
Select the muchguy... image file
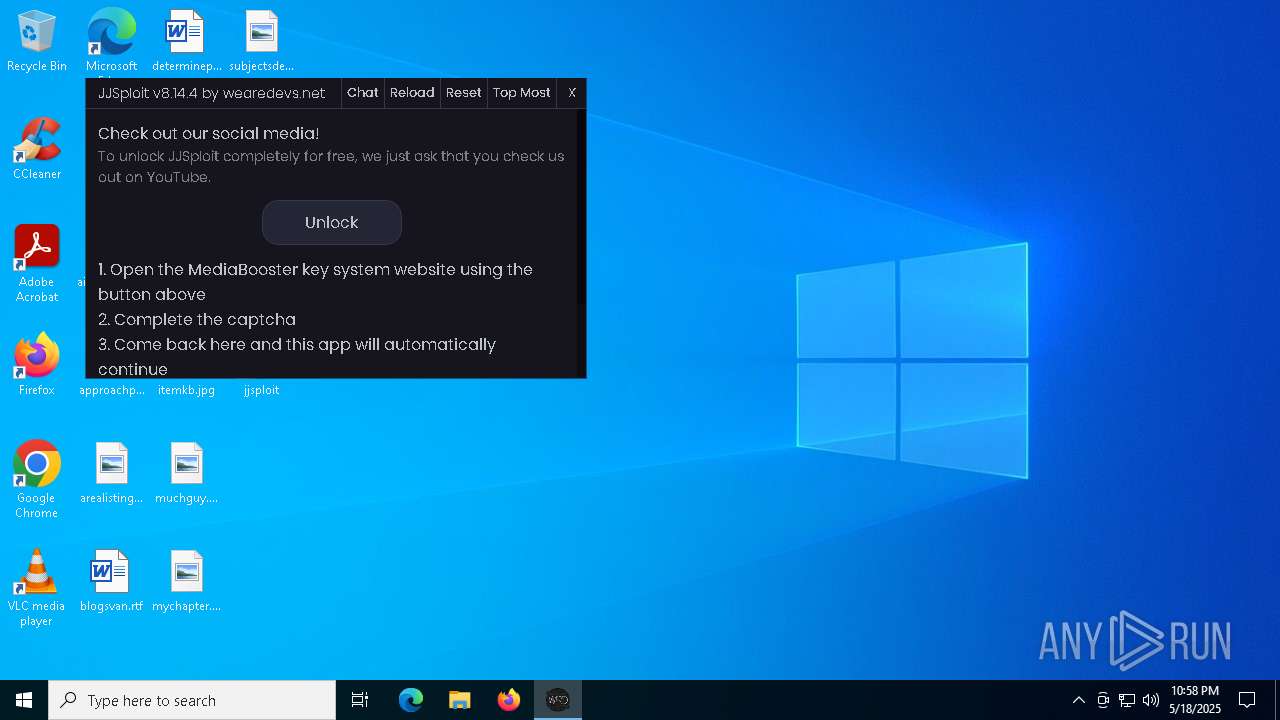(186, 473)
